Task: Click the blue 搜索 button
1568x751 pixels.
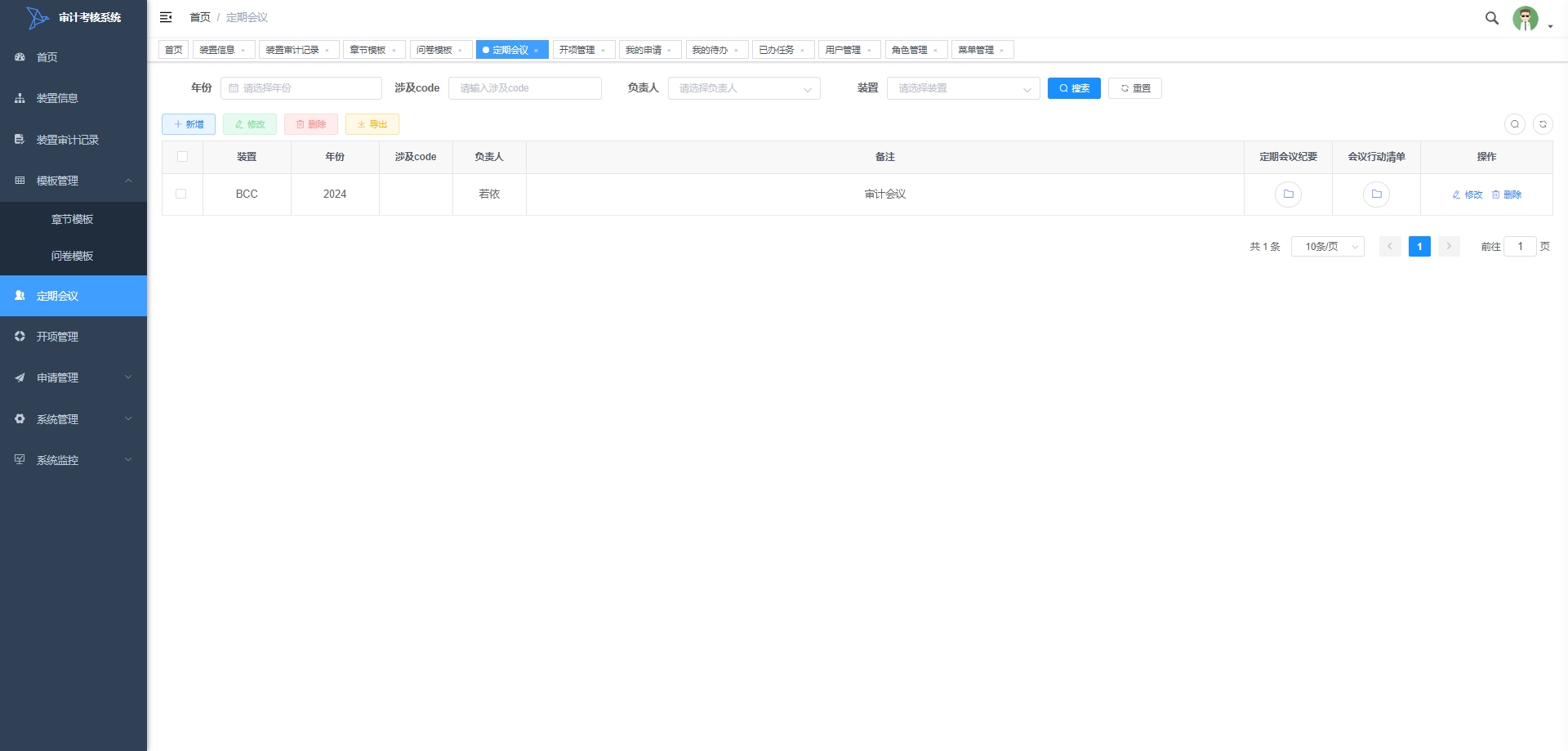Action: pyautogui.click(x=1074, y=88)
